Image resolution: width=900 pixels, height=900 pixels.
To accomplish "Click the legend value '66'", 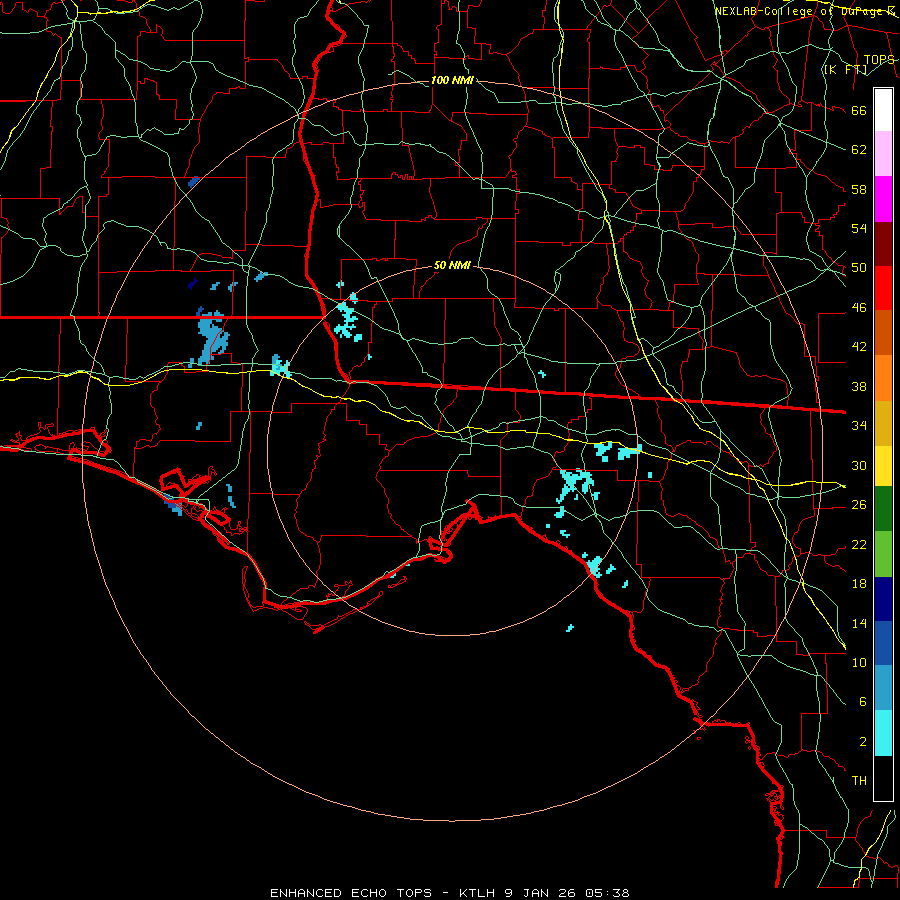I will coord(859,111).
